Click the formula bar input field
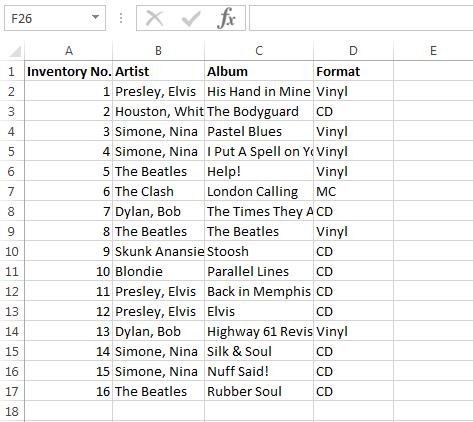This screenshot has height=422, width=473. [x=361, y=18]
